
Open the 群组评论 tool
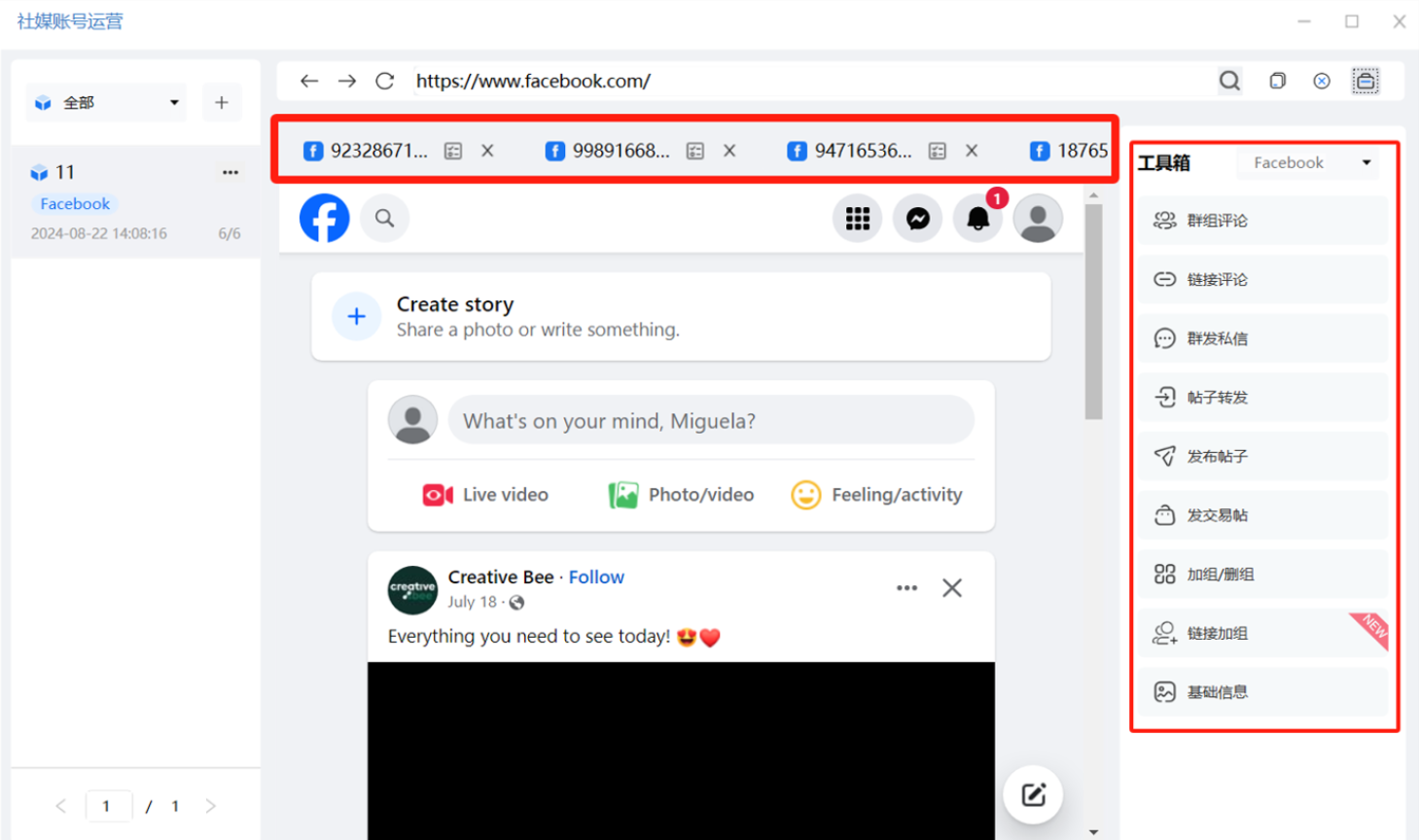pos(1263,221)
